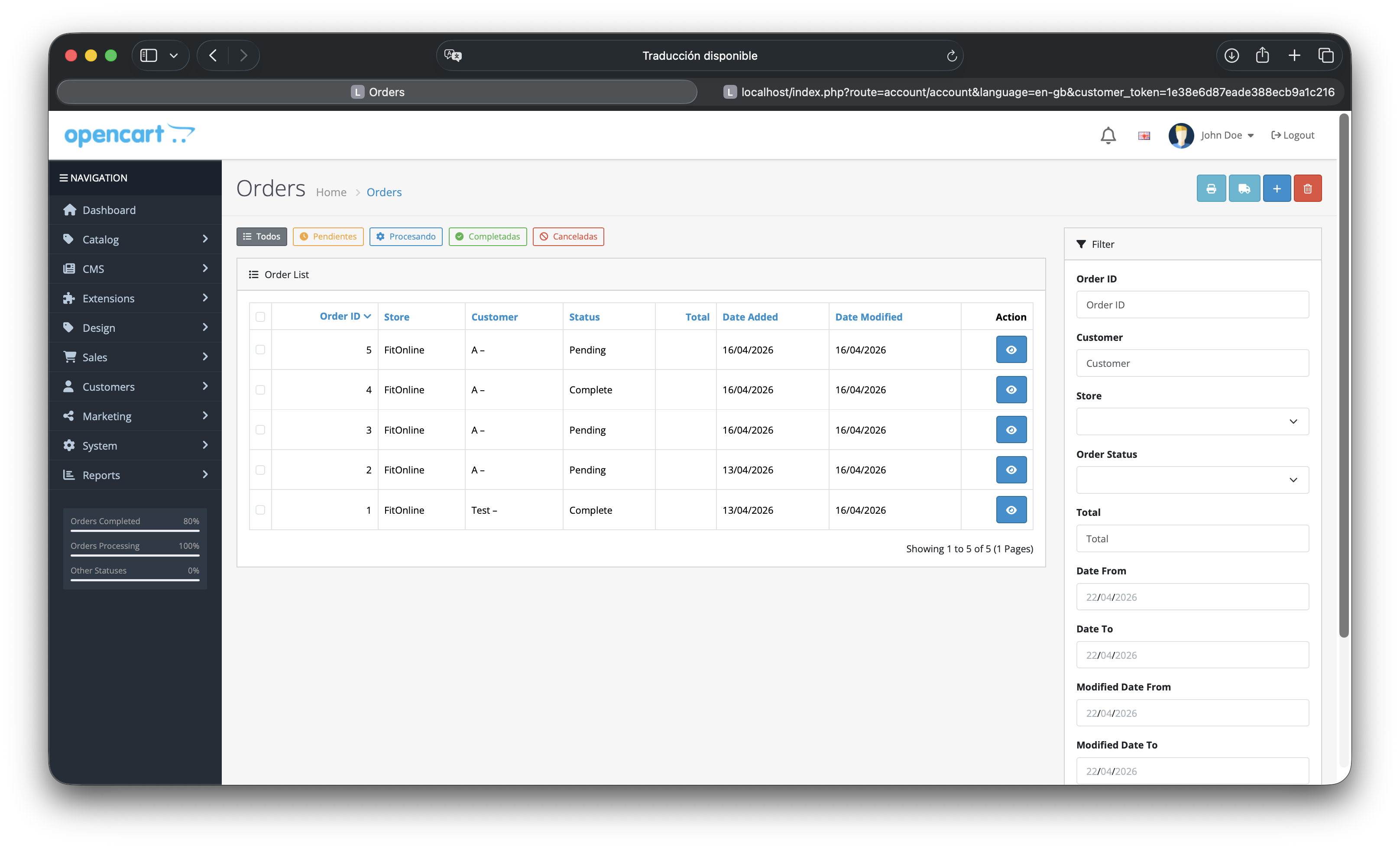Screen dimensions: 1400x849
Task: Switch to the Completadas tab
Action: pyautogui.click(x=487, y=237)
